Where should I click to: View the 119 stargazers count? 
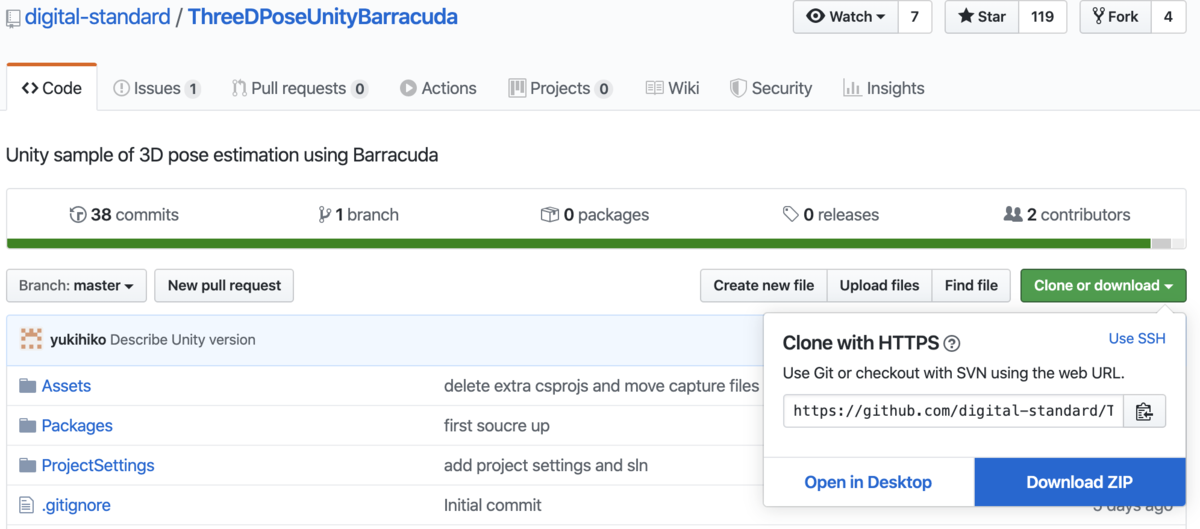[x=1042, y=17]
